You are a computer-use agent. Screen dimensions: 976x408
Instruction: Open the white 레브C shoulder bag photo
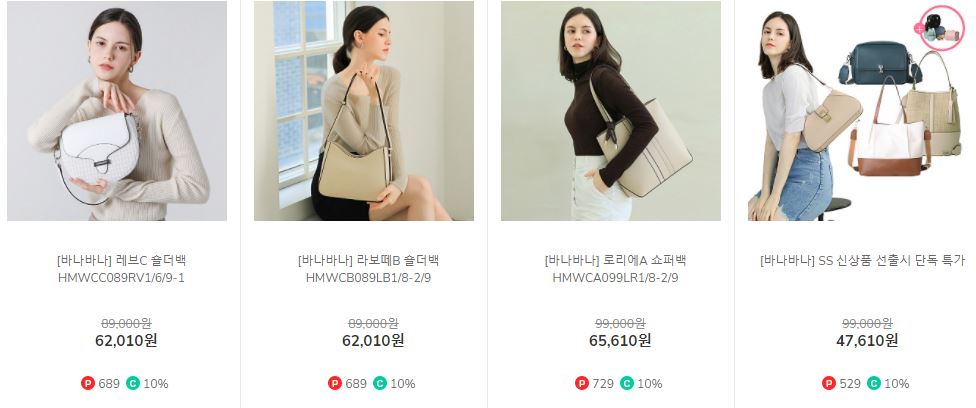[117, 111]
